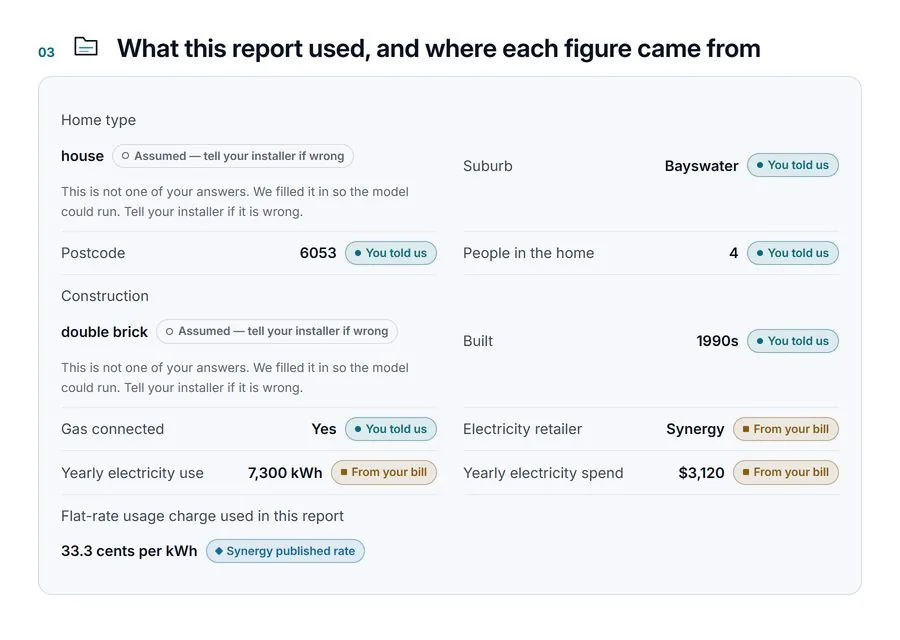Click the 'Built' label

pyautogui.click(x=478, y=341)
